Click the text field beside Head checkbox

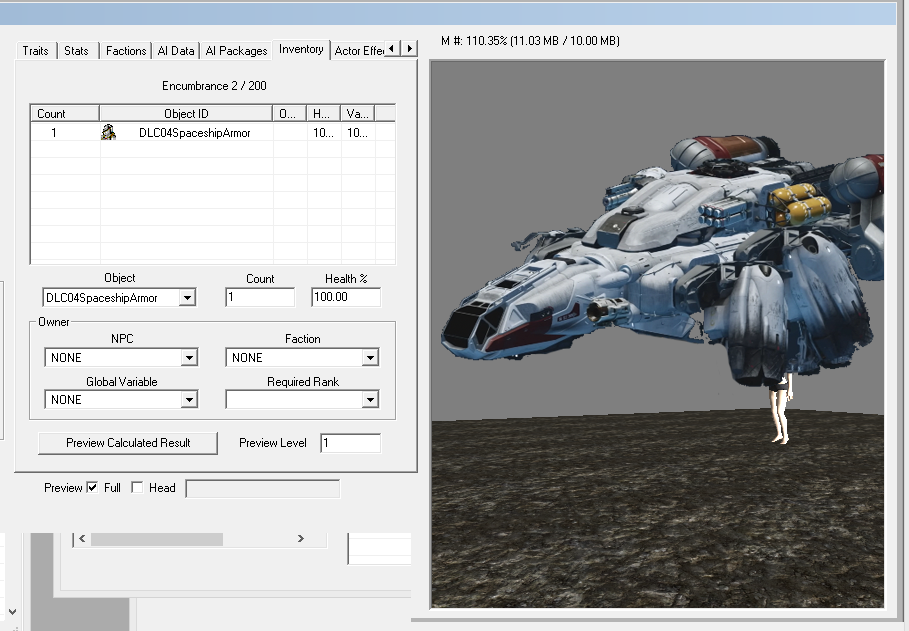pos(263,488)
